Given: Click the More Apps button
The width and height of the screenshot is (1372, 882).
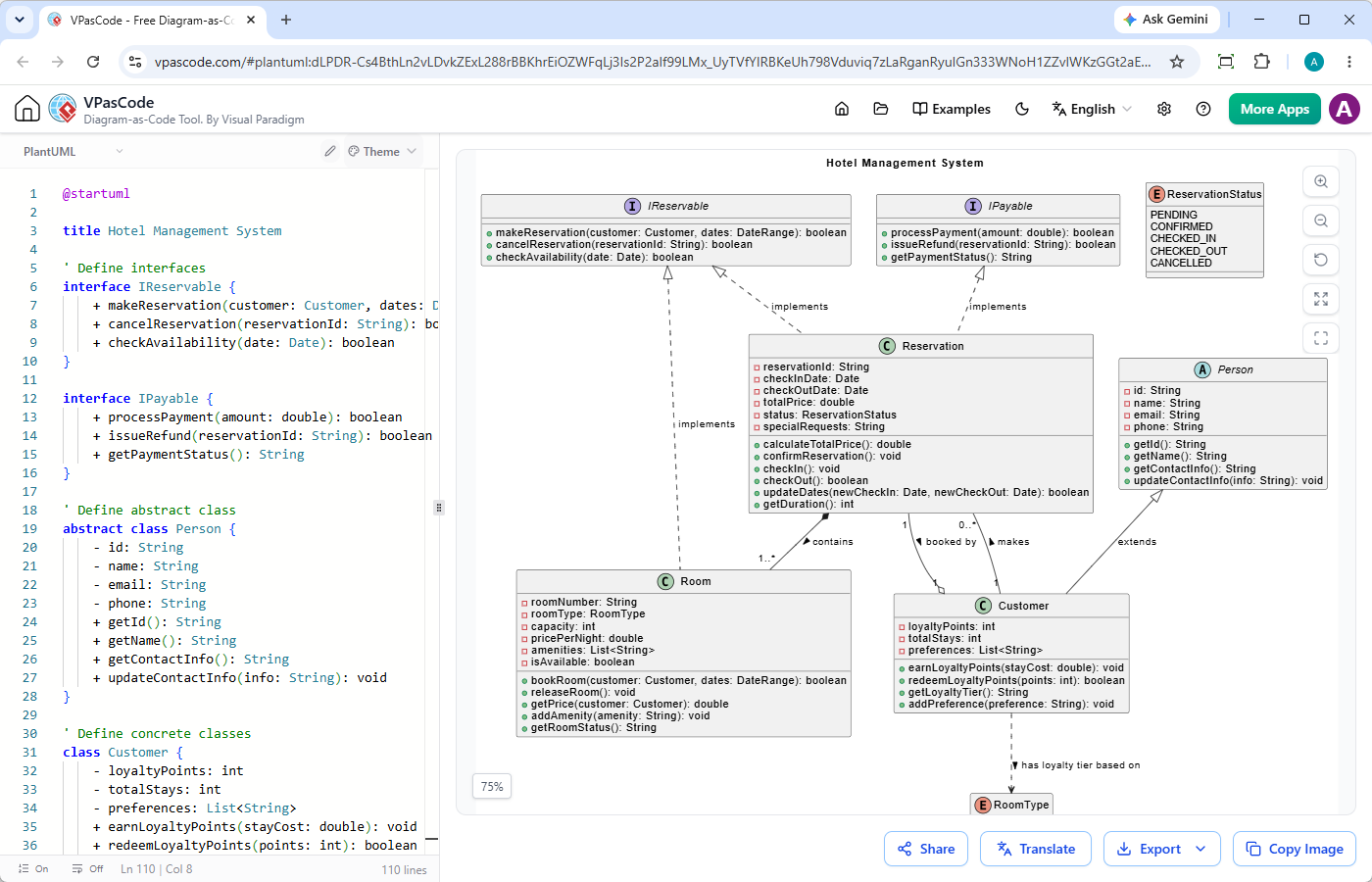Looking at the screenshot, I should pos(1275,109).
